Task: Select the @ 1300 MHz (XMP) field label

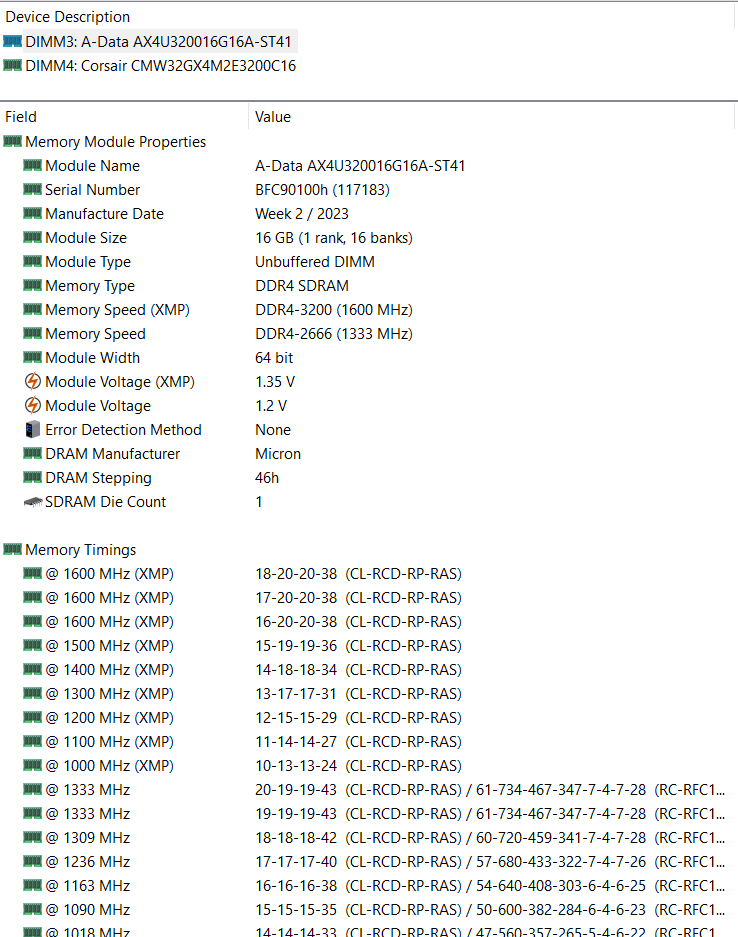Action: (109, 694)
